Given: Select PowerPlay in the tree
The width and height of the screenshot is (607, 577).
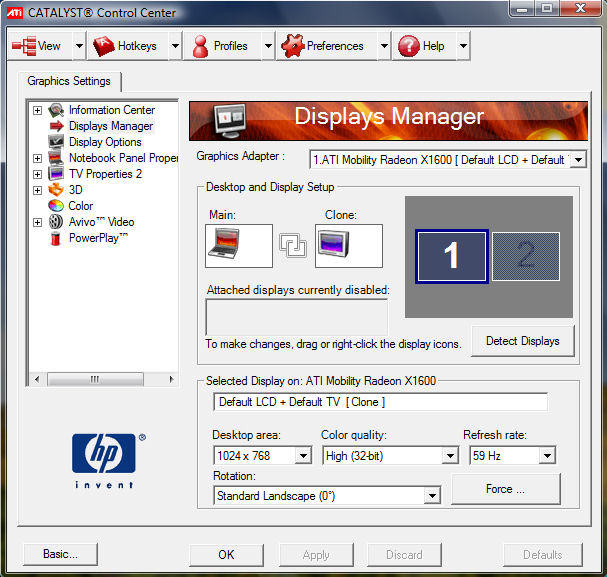Looking at the screenshot, I should pos(98,238).
